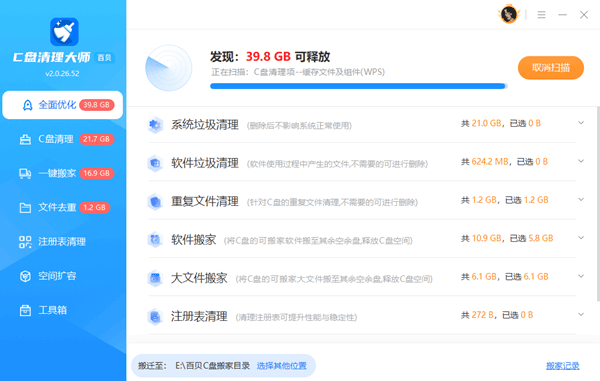Click the 工具箱 toolbox icon
The image size is (600, 381).
coord(25,310)
